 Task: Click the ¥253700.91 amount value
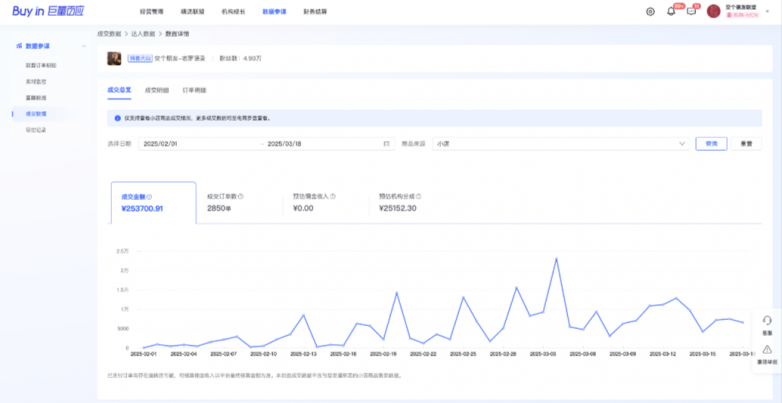click(142, 208)
